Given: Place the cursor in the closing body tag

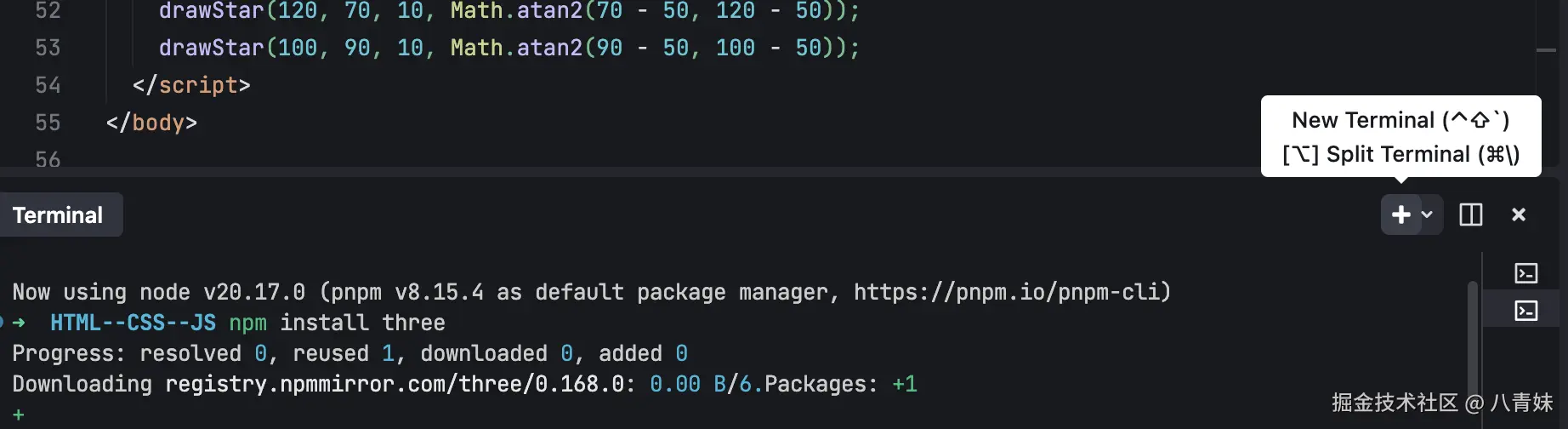Looking at the screenshot, I should point(151,123).
